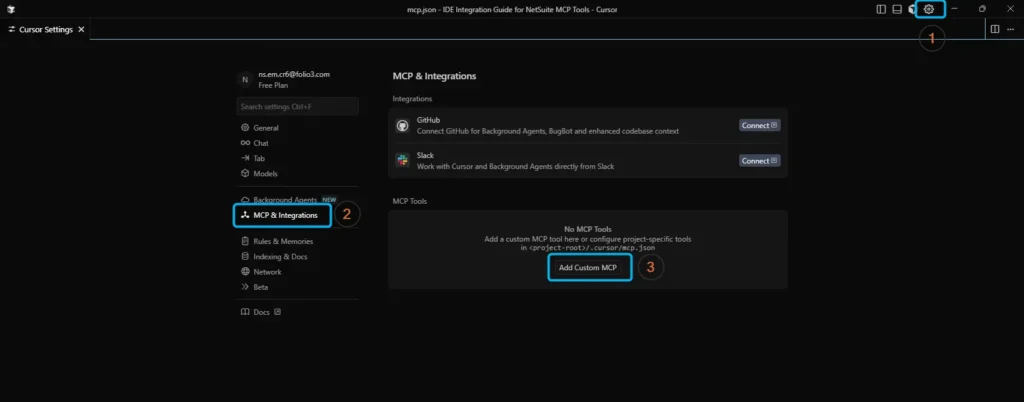Toggle the bottom panel layout icon
This screenshot has width=1024, height=402.
(x=897, y=9)
